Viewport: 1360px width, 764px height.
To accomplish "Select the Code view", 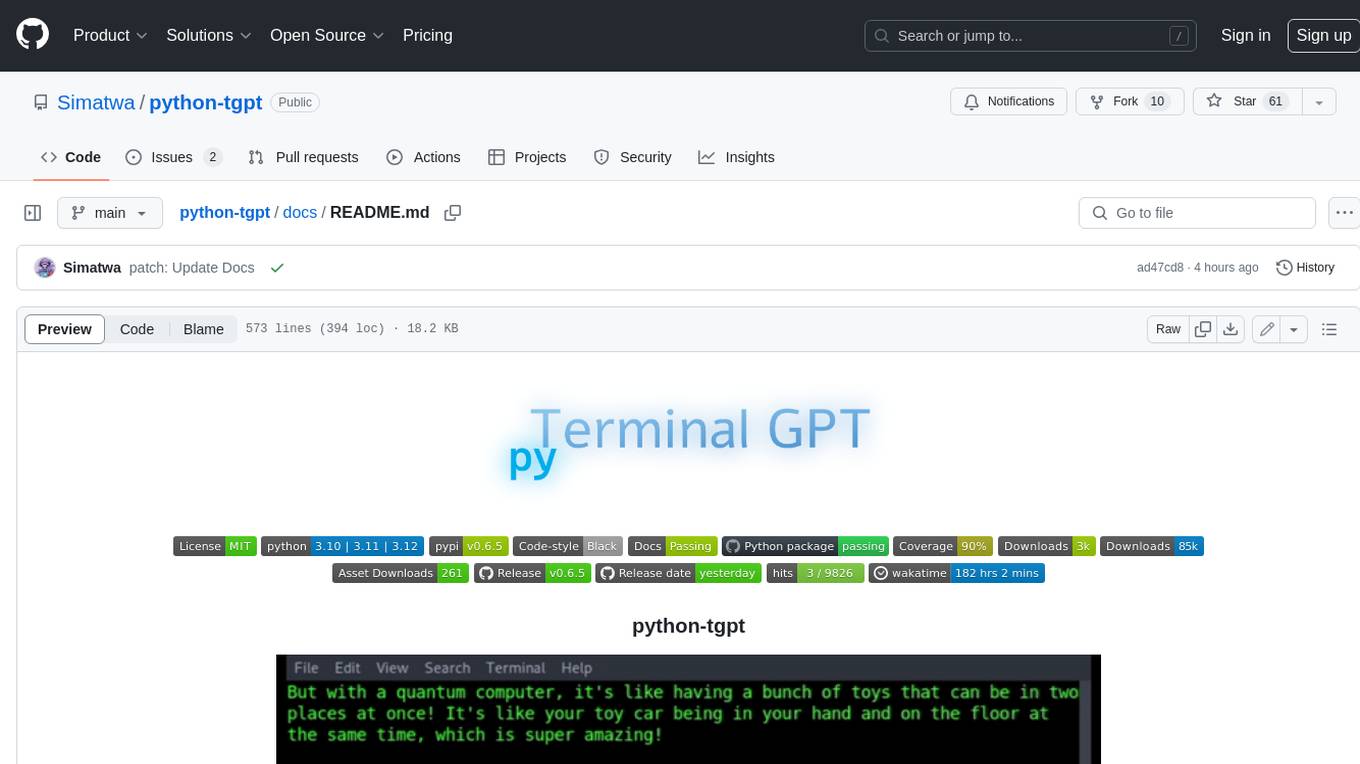I will (137, 329).
